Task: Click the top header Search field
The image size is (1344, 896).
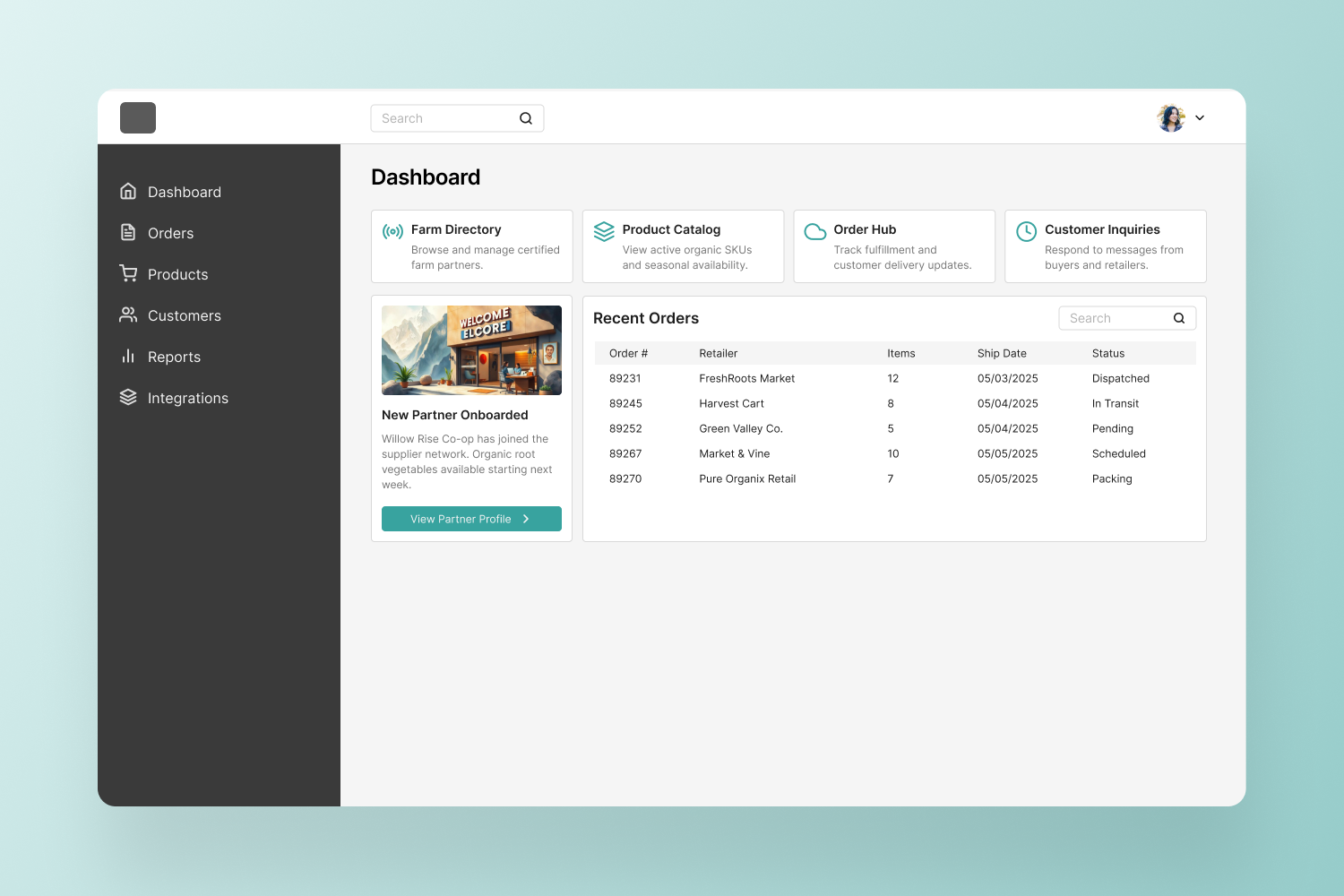Action: tap(457, 118)
